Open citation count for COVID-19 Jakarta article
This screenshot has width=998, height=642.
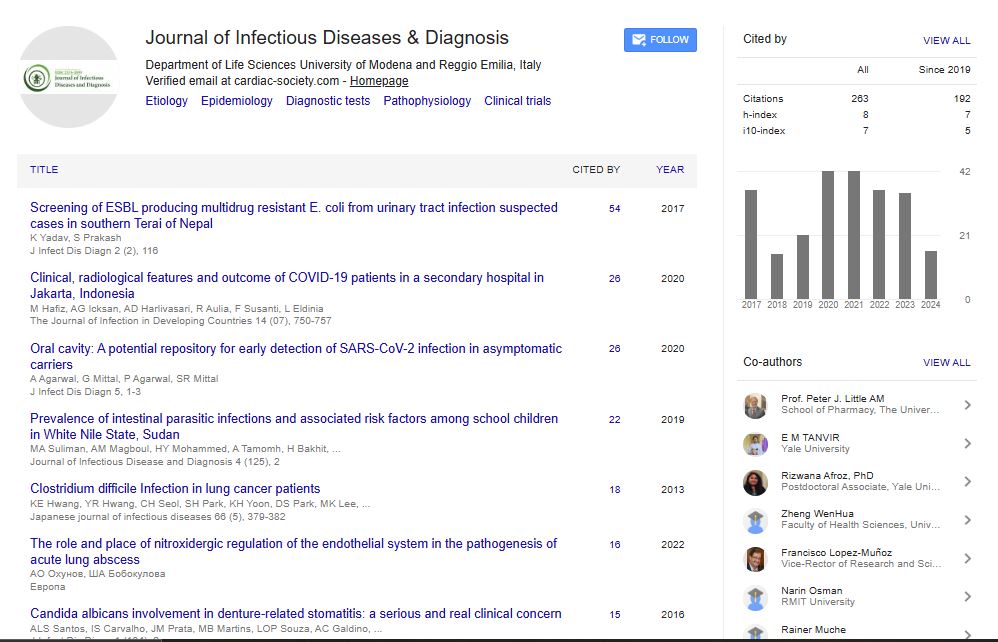pyautogui.click(x=614, y=278)
